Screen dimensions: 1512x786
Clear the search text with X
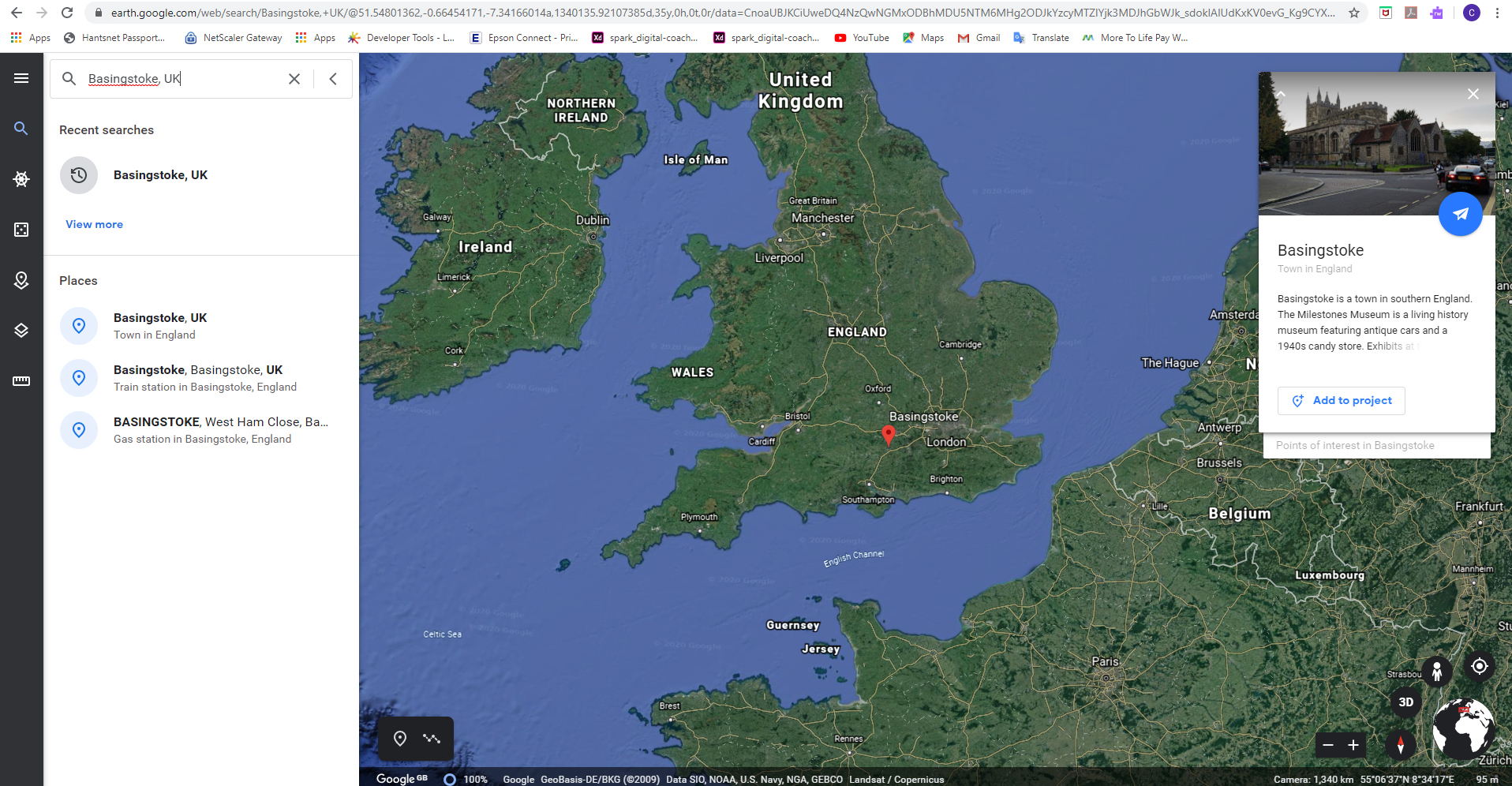click(x=294, y=79)
